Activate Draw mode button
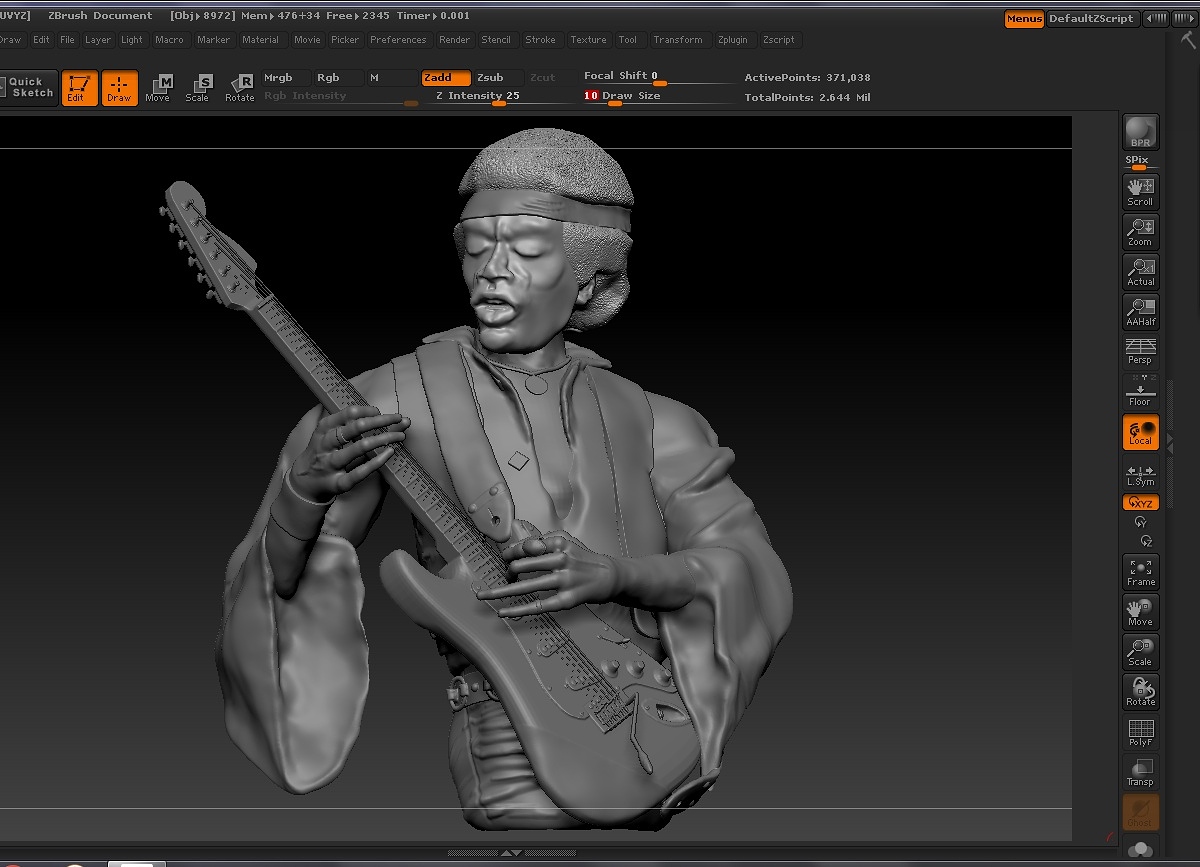This screenshot has height=867, width=1200. [x=119, y=88]
